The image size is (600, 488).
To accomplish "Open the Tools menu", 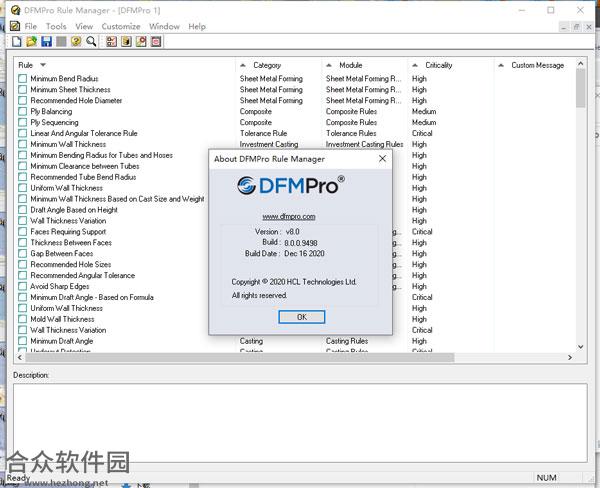I will click(x=56, y=26).
